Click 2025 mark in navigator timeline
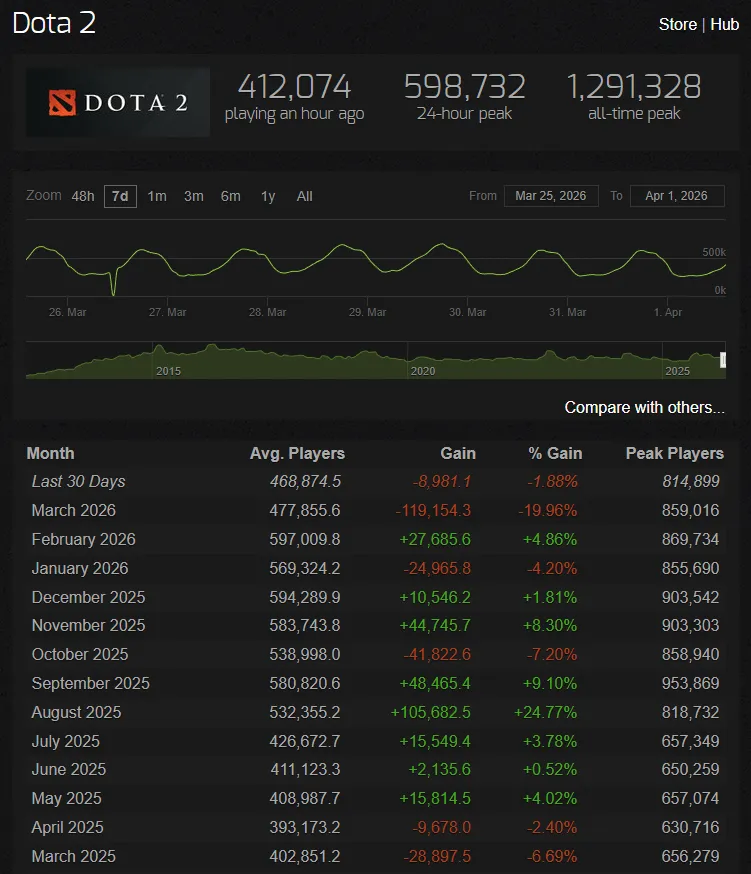Screen dimensions: 751x874 click(x=677, y=371)
